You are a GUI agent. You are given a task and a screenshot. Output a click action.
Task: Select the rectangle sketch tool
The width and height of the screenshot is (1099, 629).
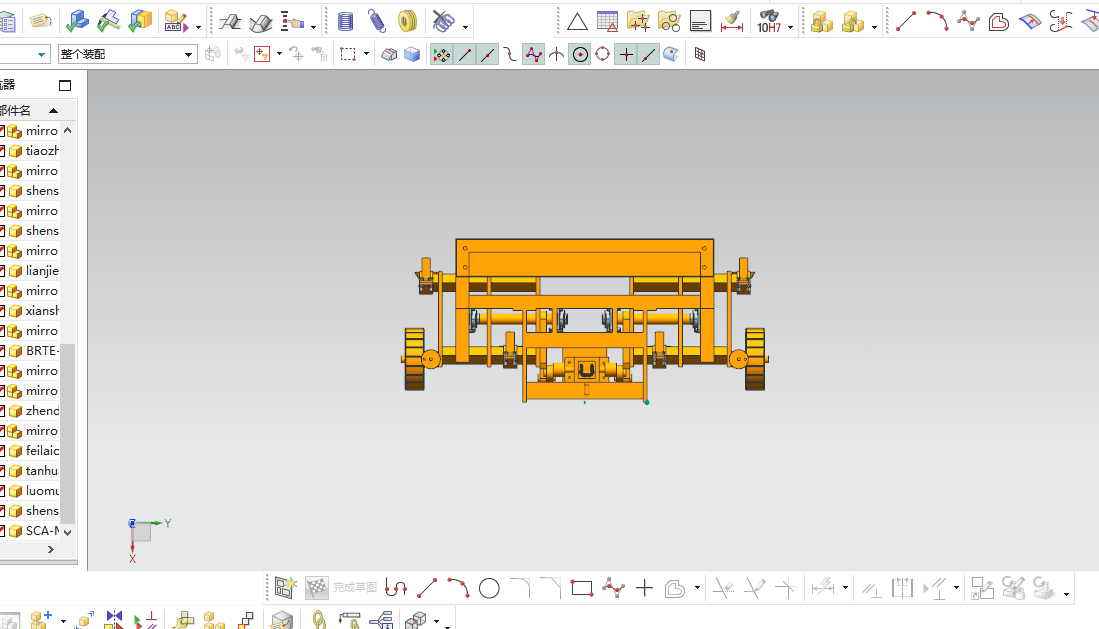(x=582, y=588)
